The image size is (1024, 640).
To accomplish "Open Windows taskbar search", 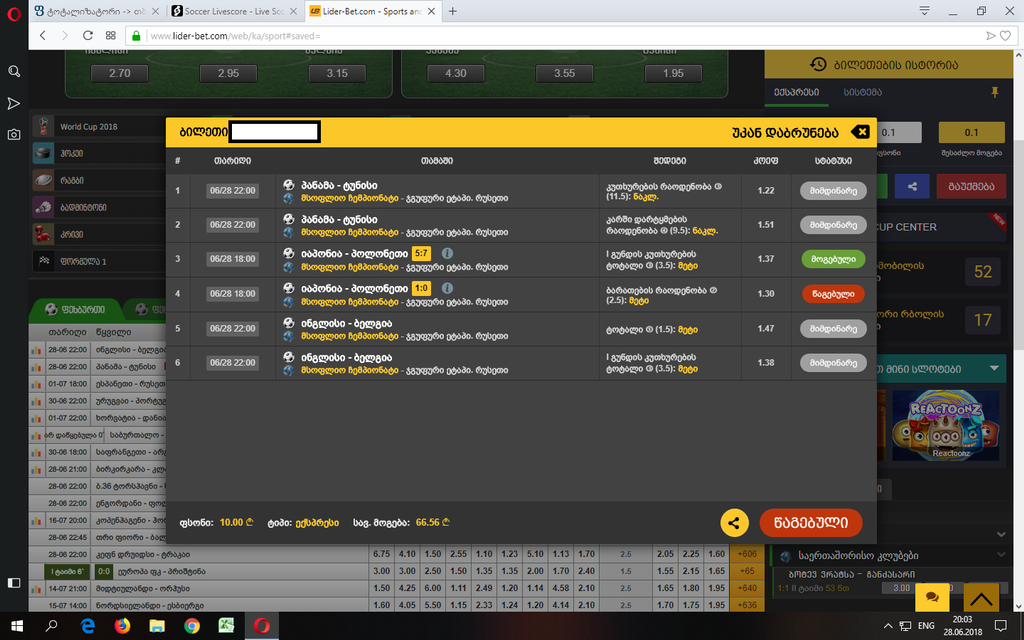I will click(x=52, y=626).
